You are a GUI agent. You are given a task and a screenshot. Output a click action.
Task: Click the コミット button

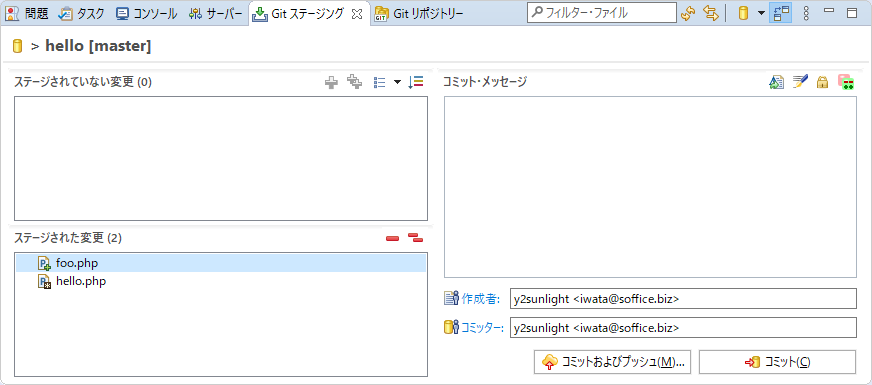tap(777, 362)
